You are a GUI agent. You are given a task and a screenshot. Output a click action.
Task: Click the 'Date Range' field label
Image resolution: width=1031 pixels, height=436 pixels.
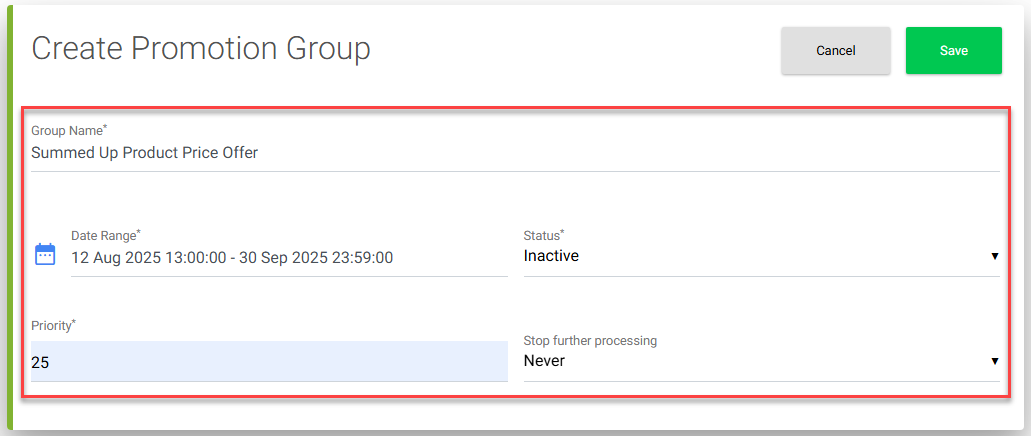(x=106, y=235)
